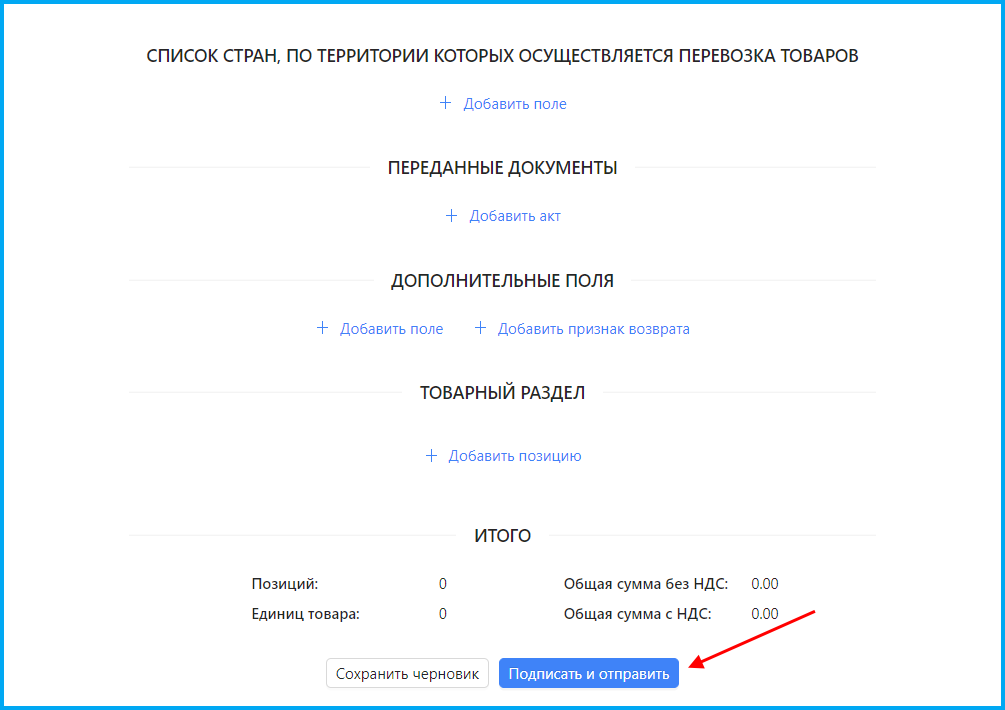Select the 'Единиц товара:' label text
1005x710 pixels.
(x=305, y=614)
